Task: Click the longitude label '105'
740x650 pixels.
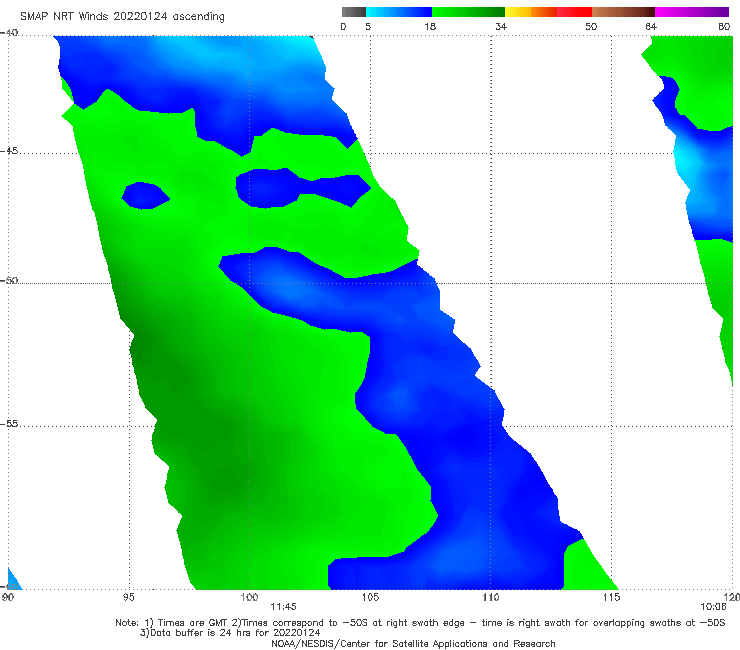Action: tap(370, 598)
